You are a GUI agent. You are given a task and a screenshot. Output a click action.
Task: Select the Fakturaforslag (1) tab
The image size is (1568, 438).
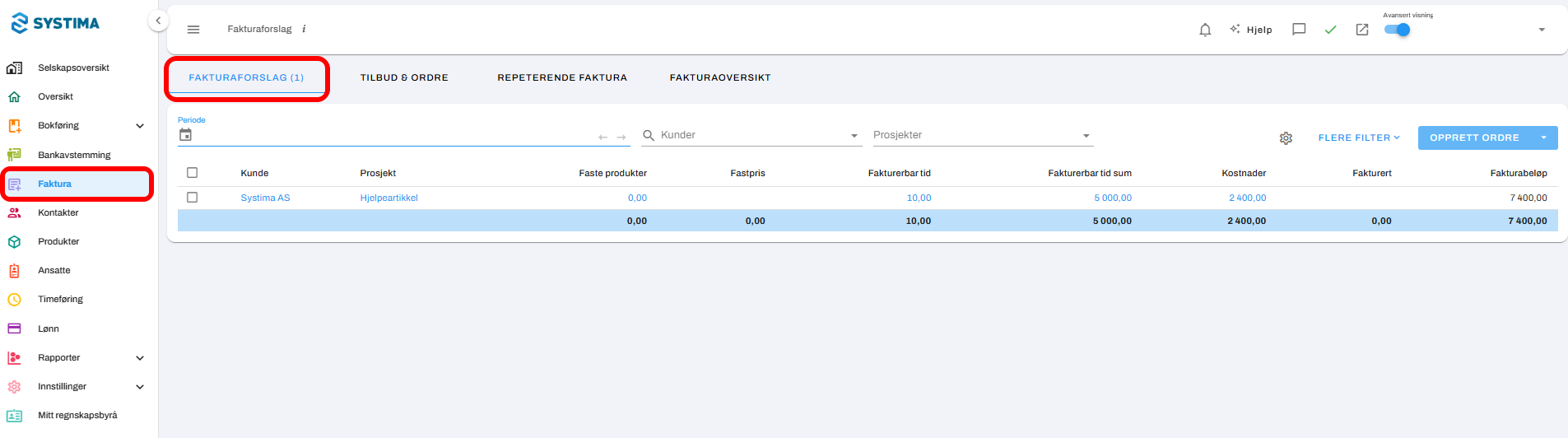246,77
